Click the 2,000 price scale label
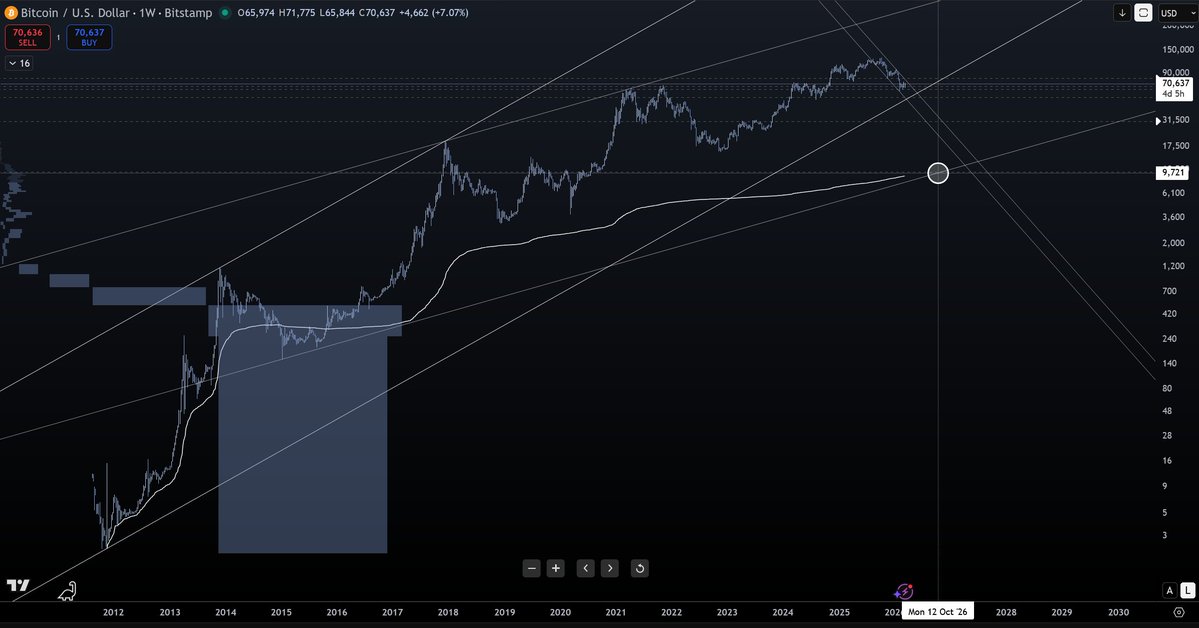The image size is (1199, 628). (x=1174, y=243)
